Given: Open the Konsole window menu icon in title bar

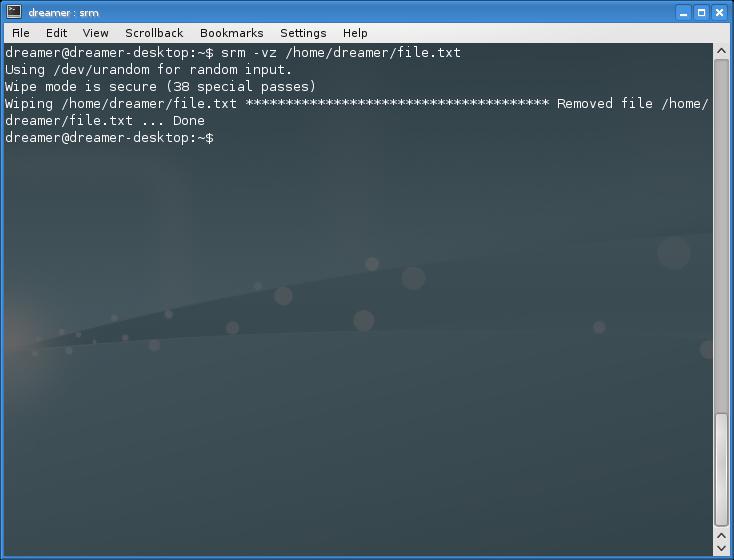Looking at the screenshot, I should [x=13, y=13].
